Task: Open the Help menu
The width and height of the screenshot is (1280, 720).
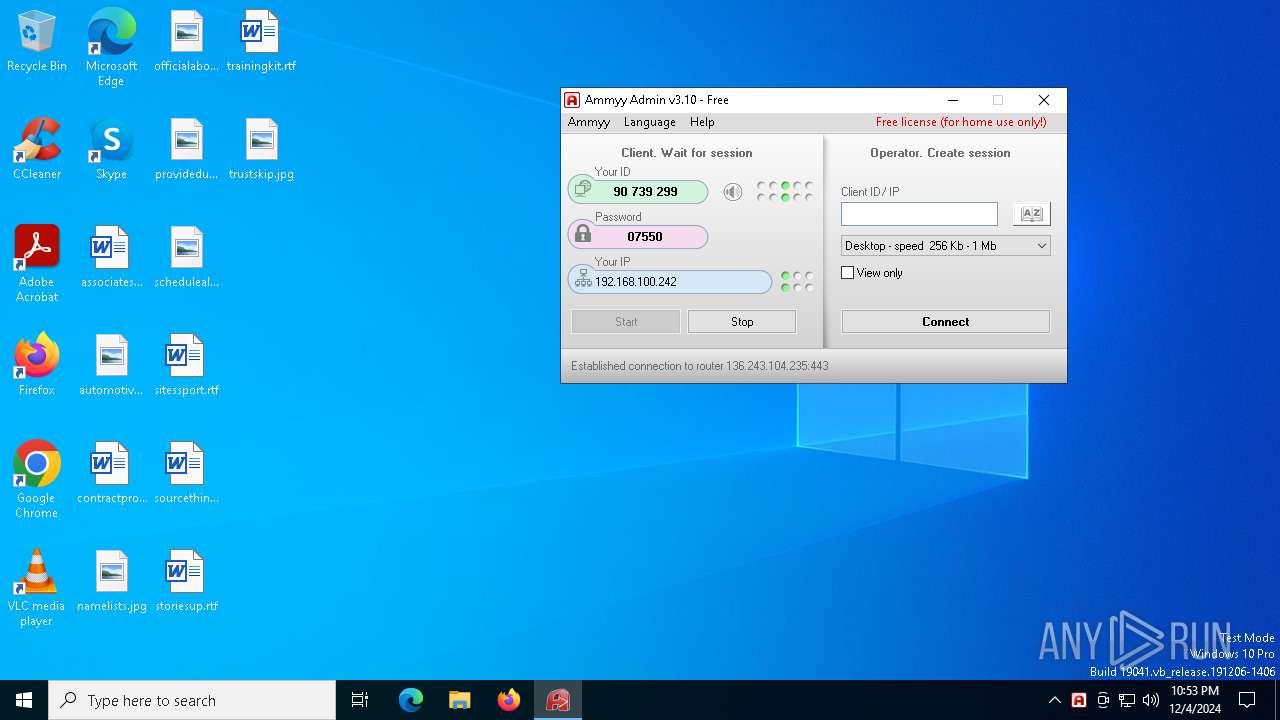Action: [x=702, y=122]
